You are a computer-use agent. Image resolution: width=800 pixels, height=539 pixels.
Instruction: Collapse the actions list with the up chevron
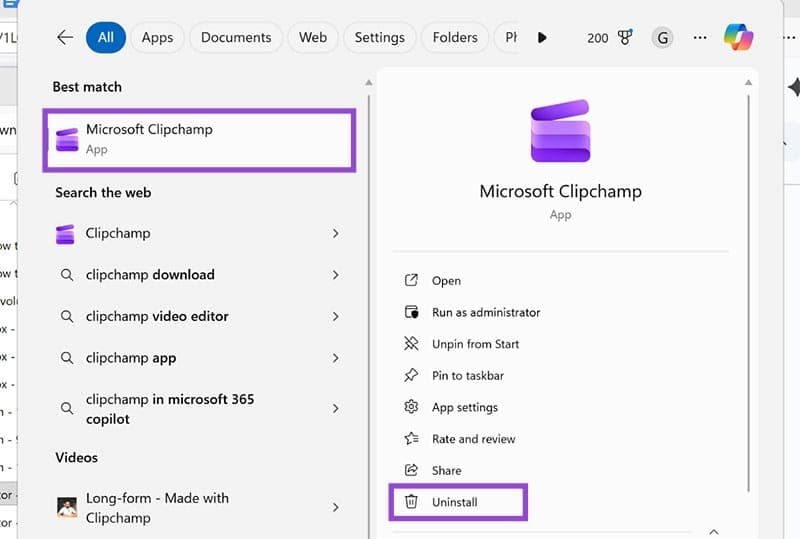pos(714,532)
